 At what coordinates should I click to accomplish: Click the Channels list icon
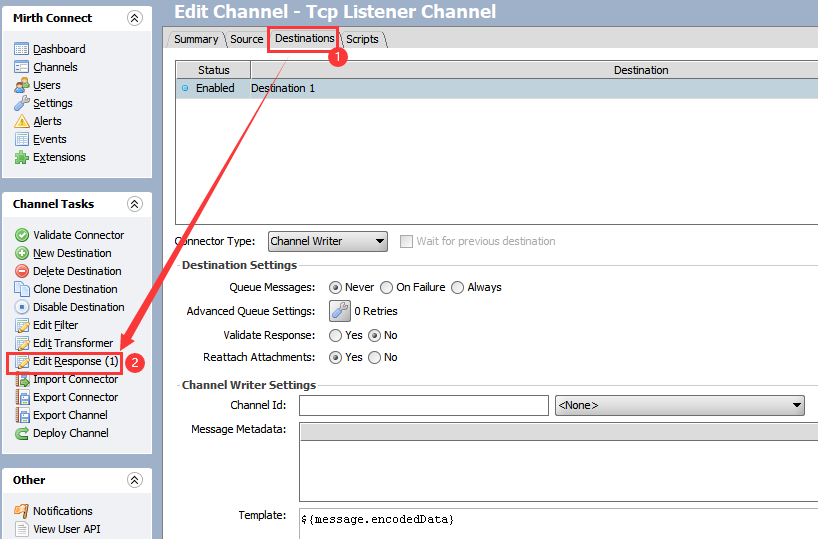click(x=21, y=67)
